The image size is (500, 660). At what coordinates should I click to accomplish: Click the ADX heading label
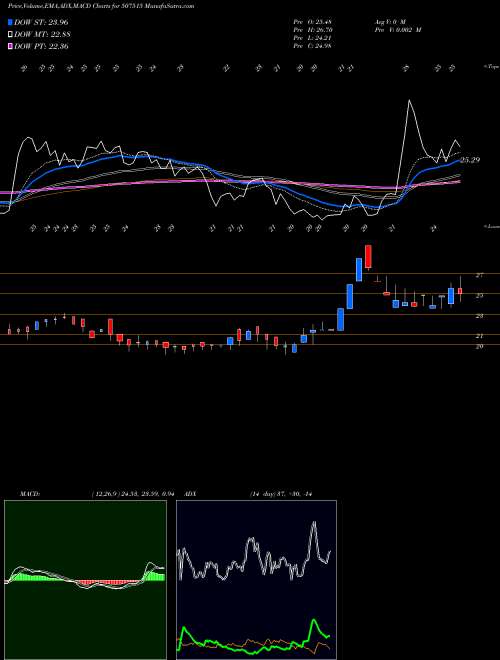191,494
